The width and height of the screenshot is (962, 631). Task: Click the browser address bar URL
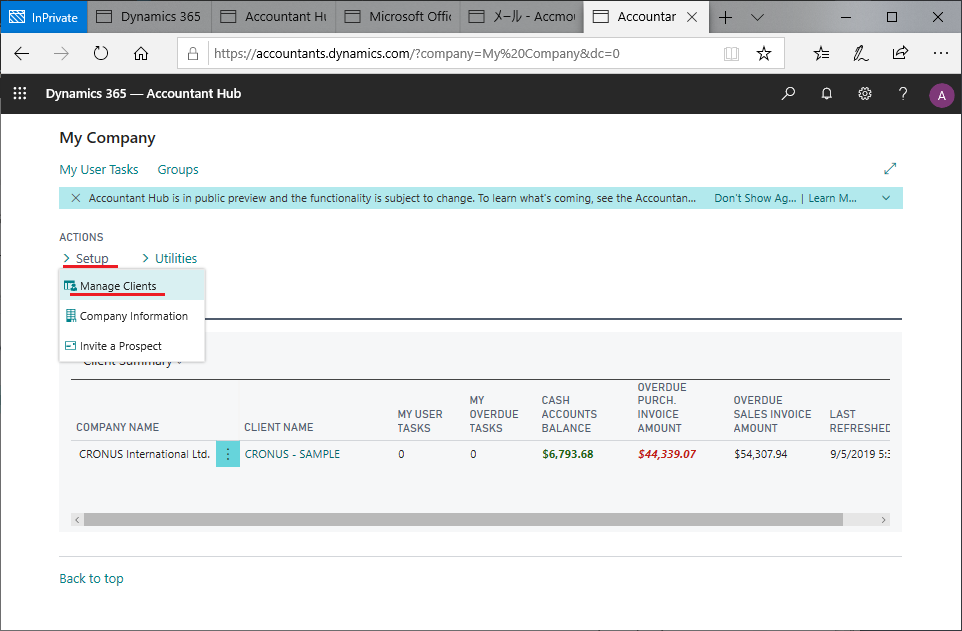point(417,53)
